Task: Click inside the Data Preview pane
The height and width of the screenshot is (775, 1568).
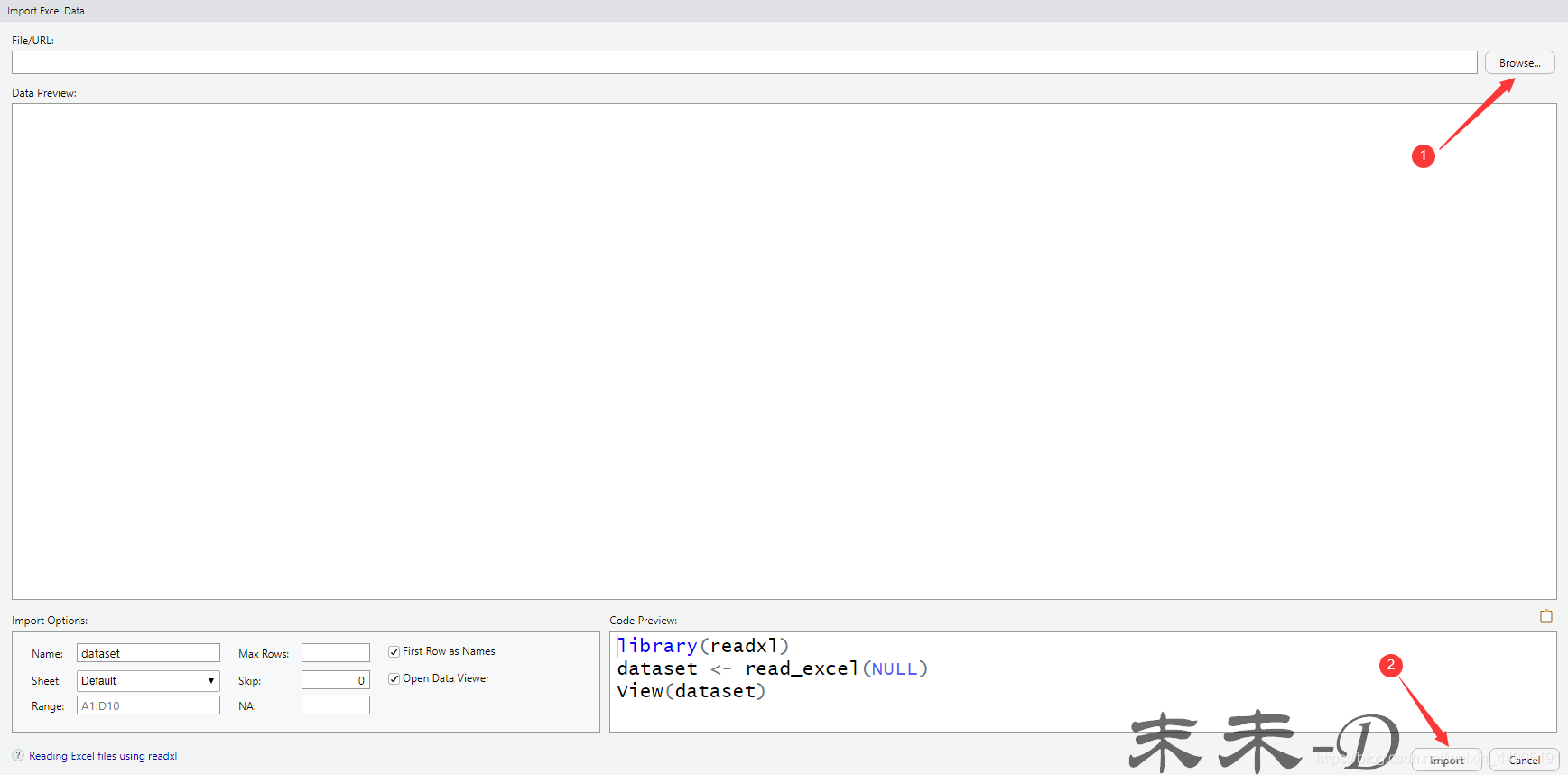Action: point(784,351)
